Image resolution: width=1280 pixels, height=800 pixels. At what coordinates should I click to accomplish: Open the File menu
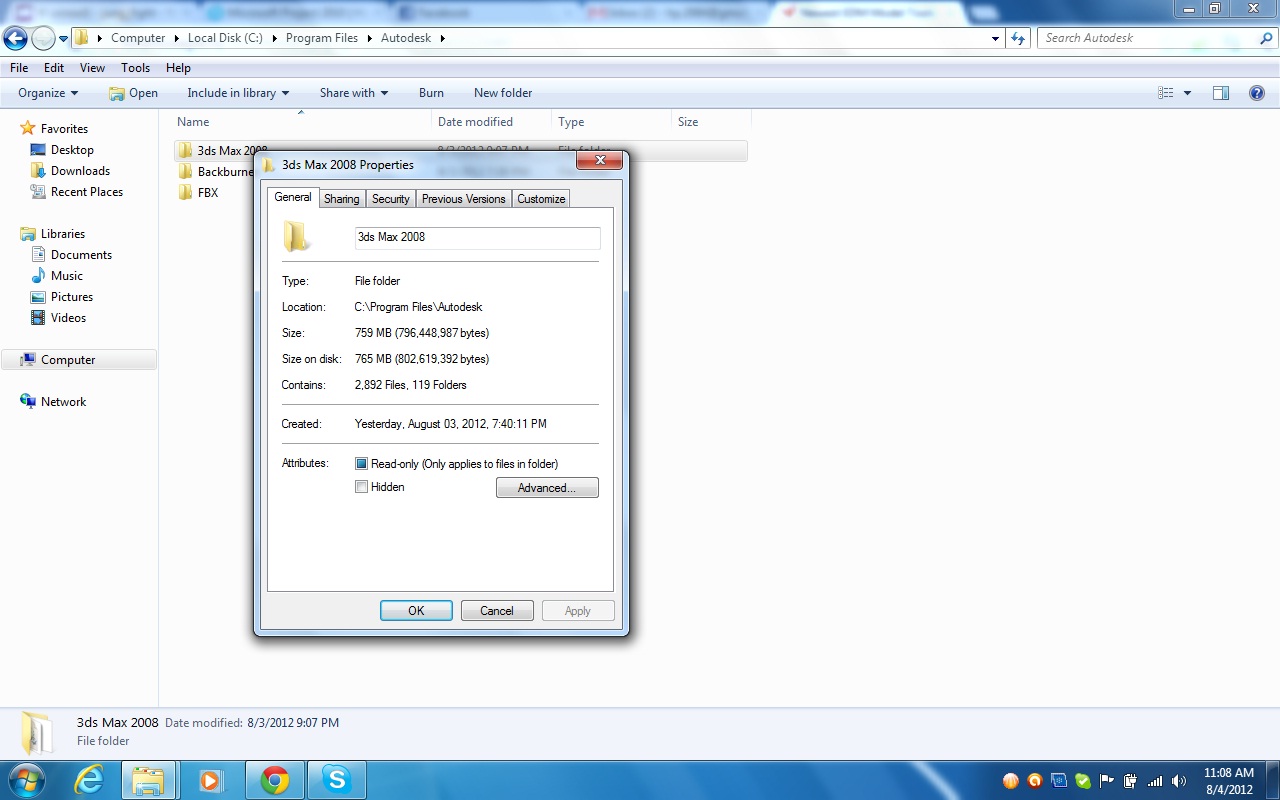point(19,68)
